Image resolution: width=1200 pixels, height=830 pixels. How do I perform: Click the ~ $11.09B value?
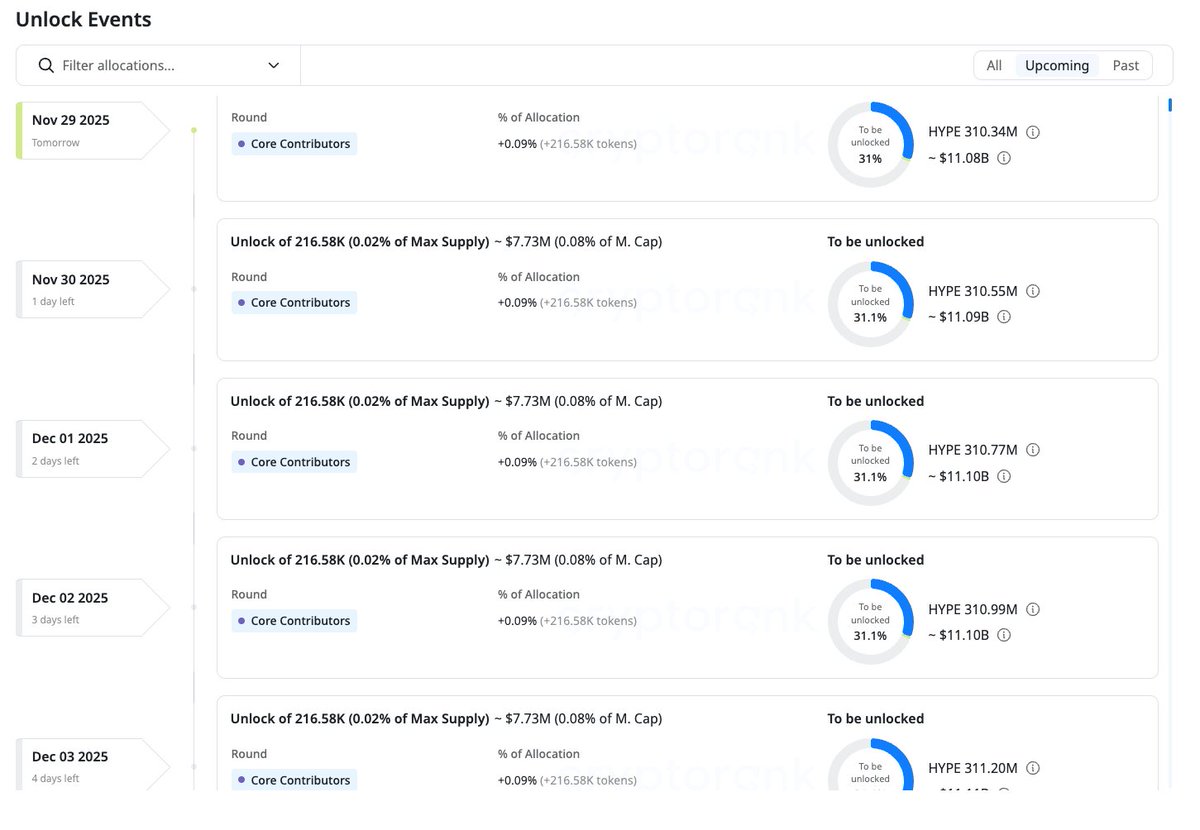958,317
